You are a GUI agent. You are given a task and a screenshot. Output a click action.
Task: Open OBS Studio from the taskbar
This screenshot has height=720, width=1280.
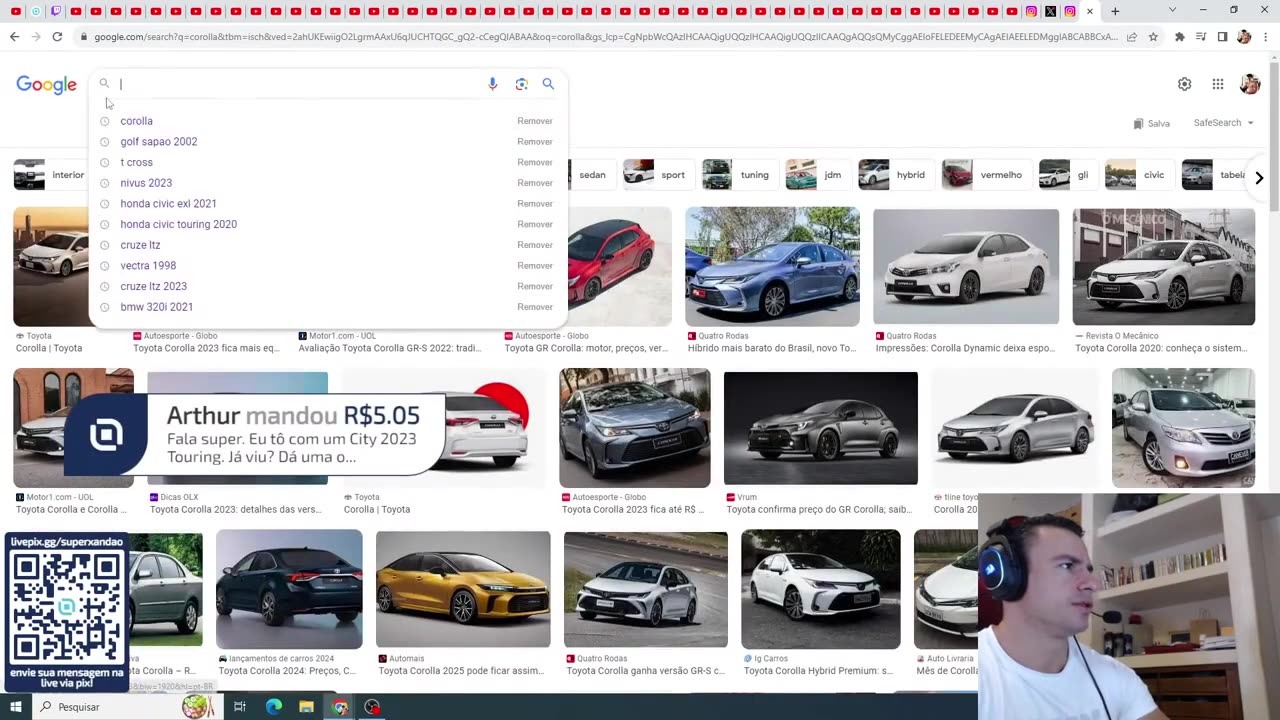(372, 707)
